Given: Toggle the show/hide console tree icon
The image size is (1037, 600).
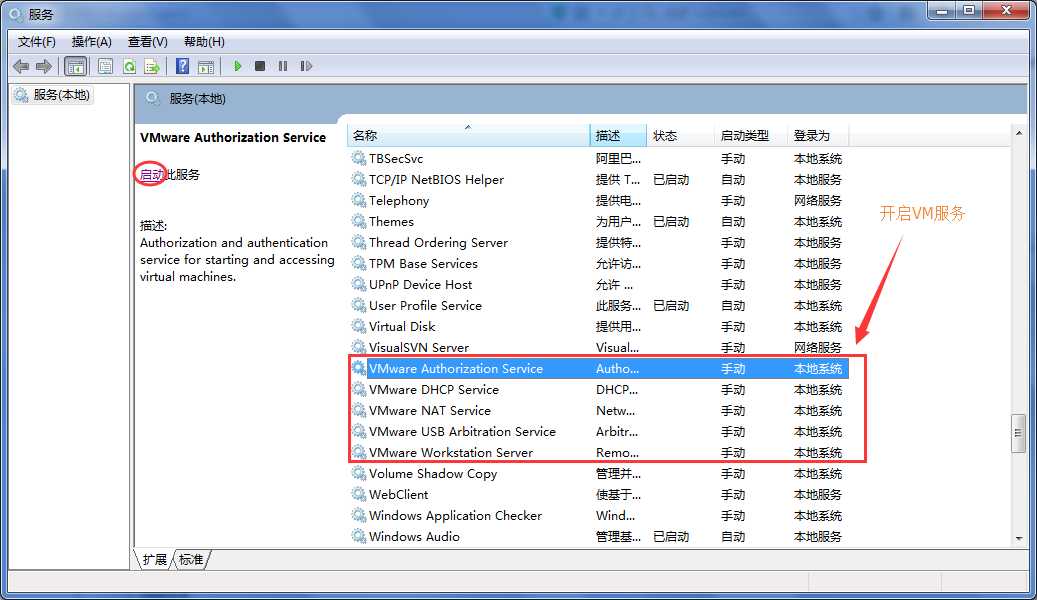Looking at the screenshot, I should point(76,66).
